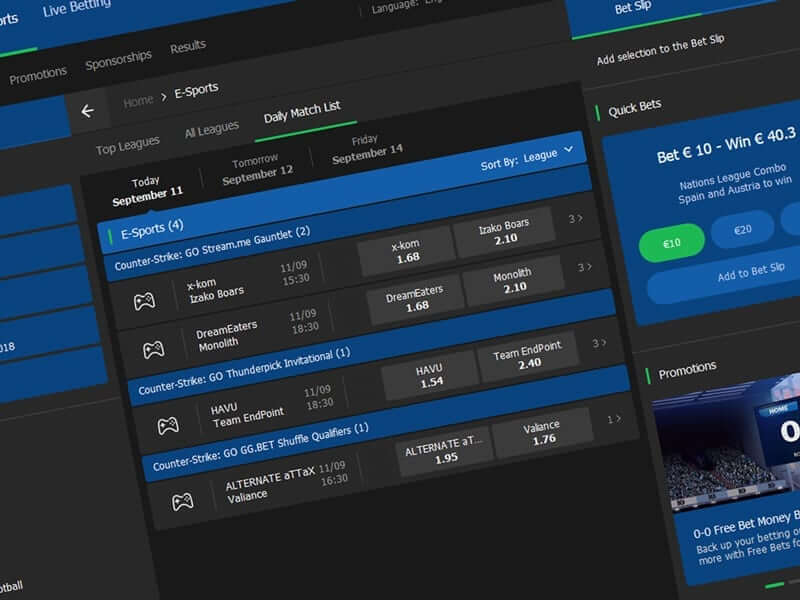
Task: Expand more markets for x-kom vs Izako Boars
Action: (x=576, y=218)
